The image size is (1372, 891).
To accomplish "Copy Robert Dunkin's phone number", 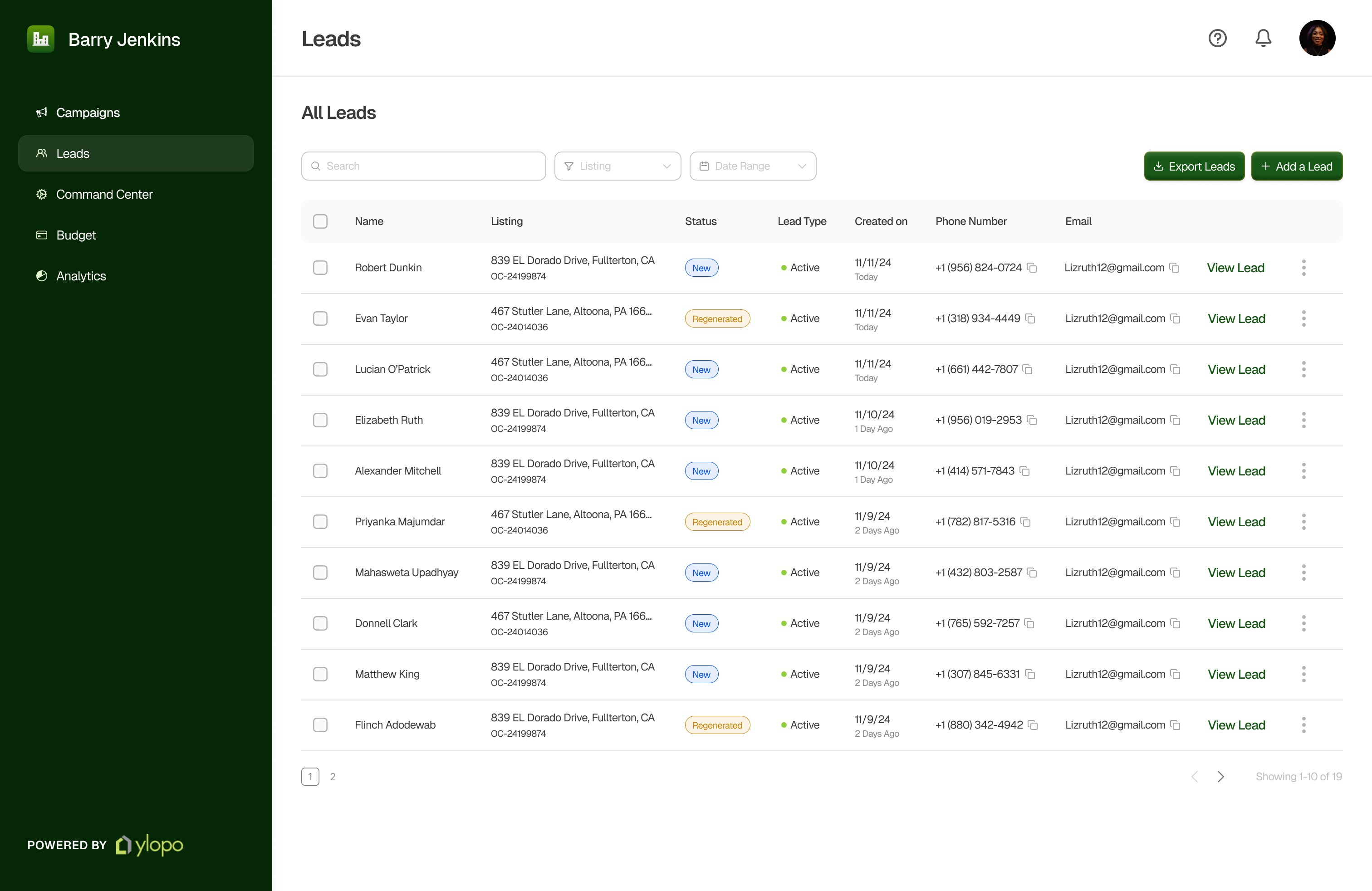I will point(1032,268).
